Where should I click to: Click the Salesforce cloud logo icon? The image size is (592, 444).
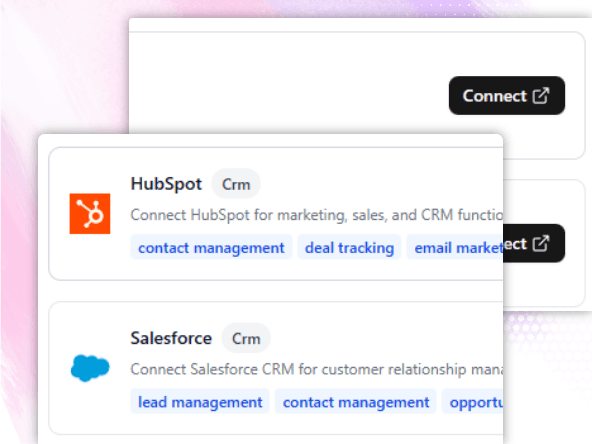[90, 368]
